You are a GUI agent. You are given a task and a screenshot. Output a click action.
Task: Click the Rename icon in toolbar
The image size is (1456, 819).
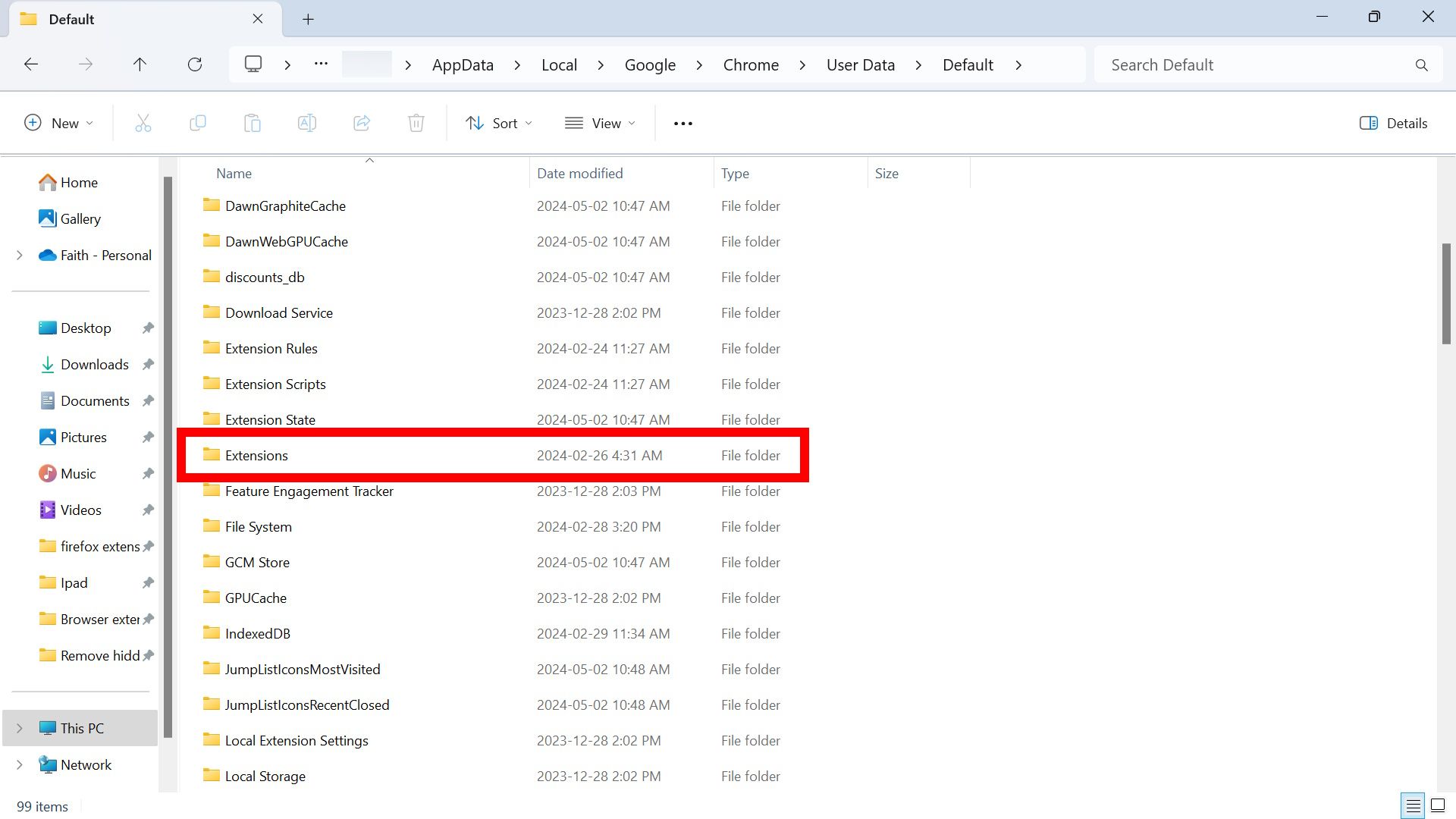(x=307, y=123)
